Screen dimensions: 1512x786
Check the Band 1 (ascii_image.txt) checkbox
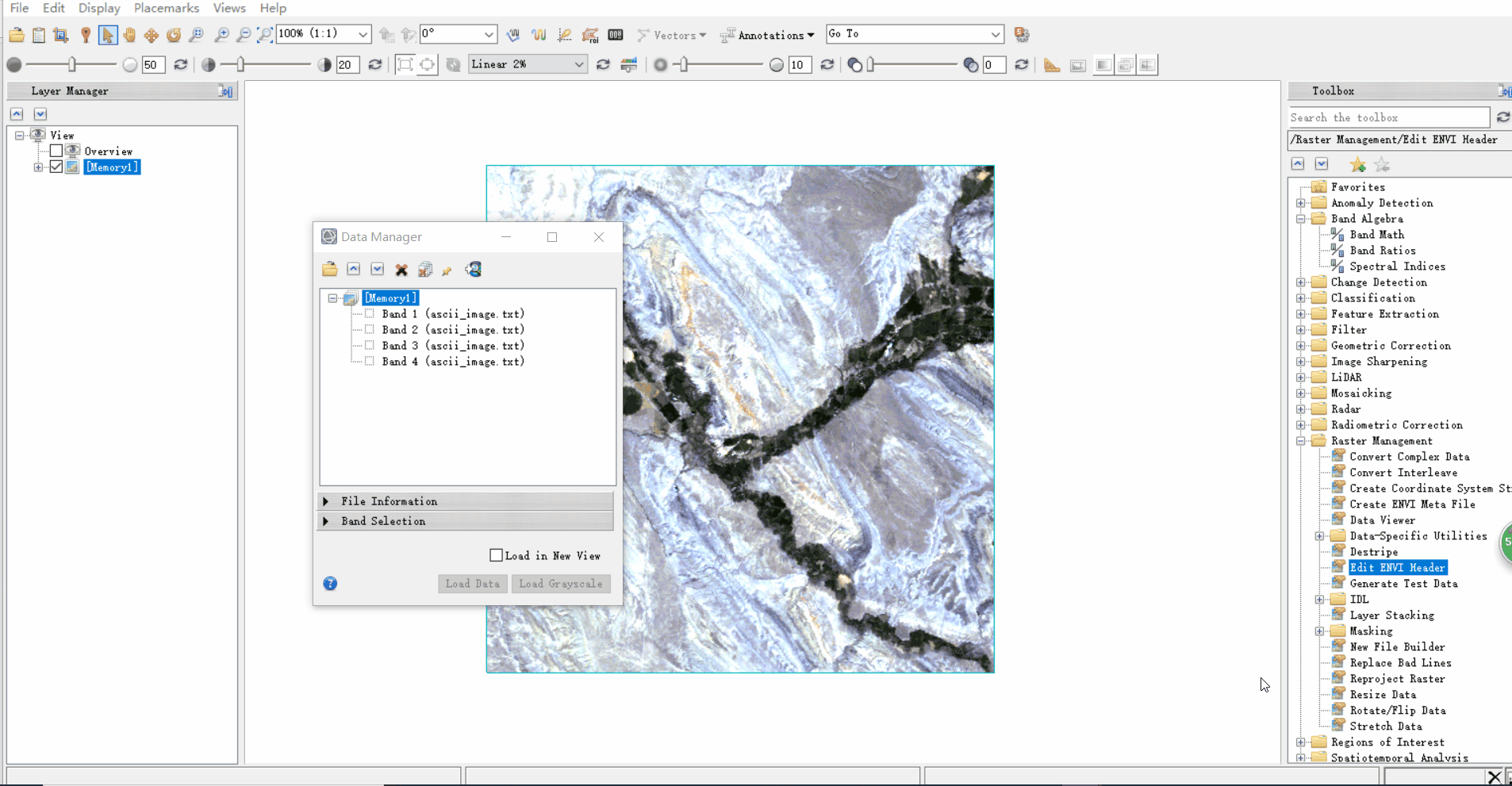[370, 314]
